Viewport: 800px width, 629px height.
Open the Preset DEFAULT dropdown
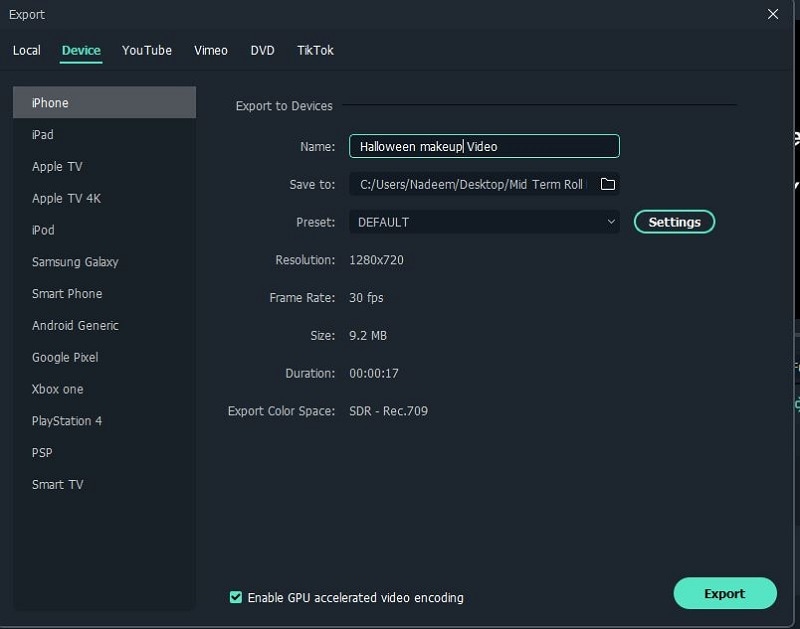point(484,222)
